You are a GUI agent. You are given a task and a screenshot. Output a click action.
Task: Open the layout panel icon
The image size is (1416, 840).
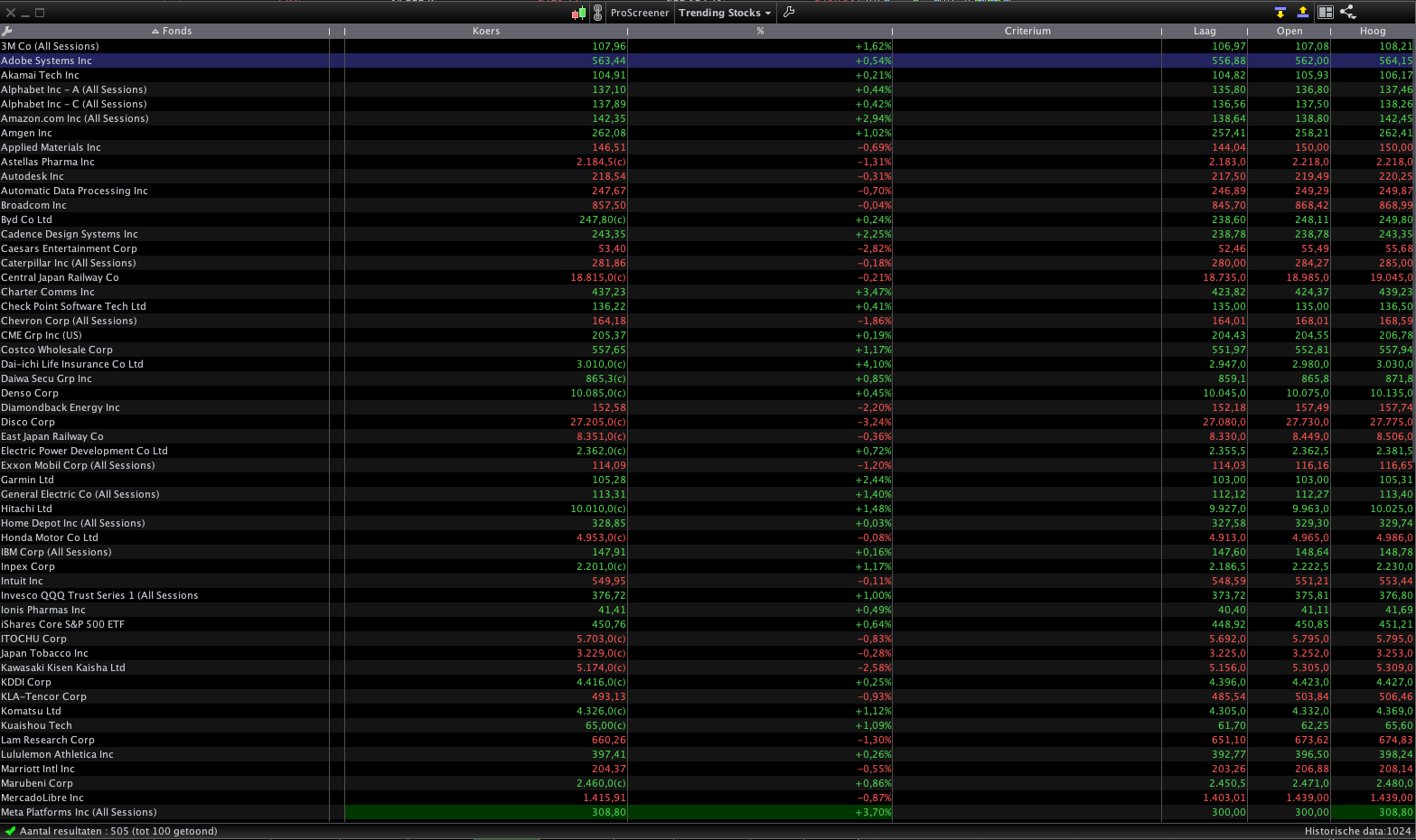pos(1326,12)
